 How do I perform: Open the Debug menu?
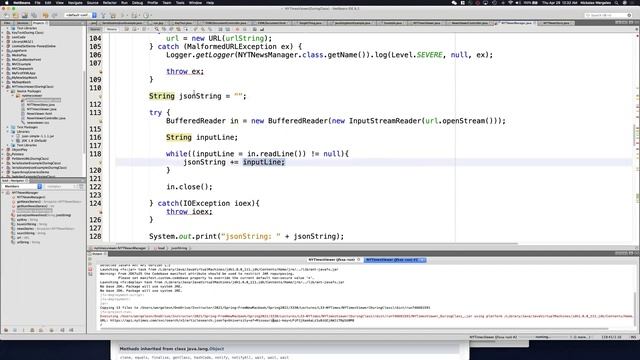click(137, 2)
